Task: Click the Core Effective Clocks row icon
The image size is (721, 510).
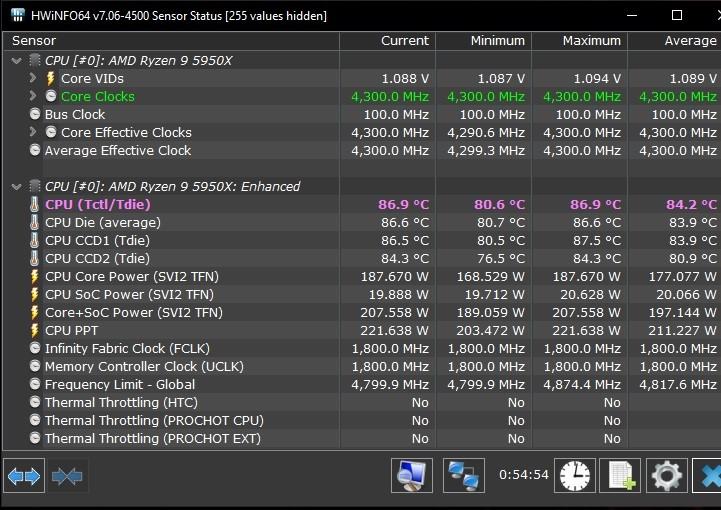Action: pyautogui.click(x=51, y=132)
